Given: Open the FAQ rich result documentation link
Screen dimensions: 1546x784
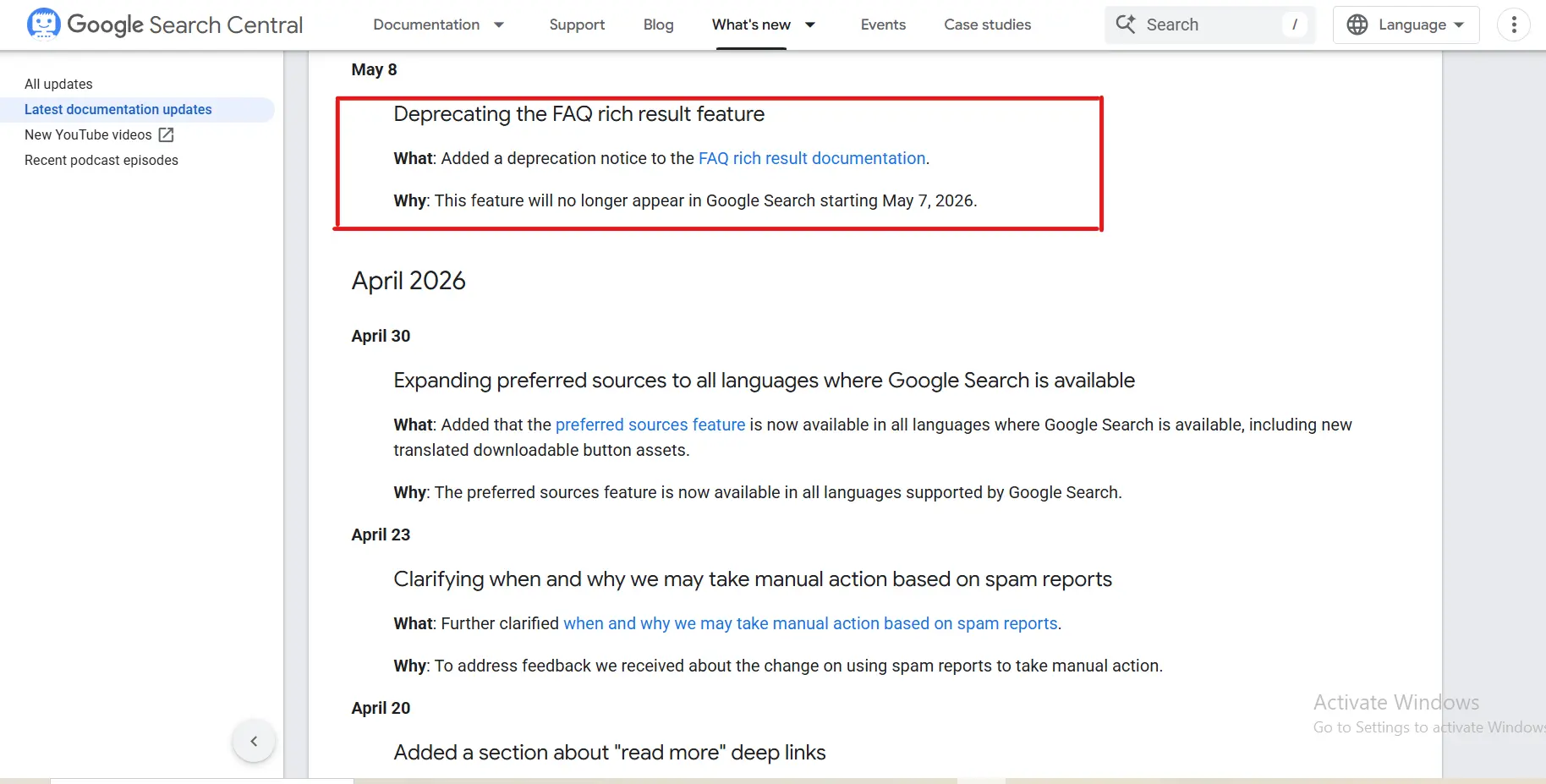Looking at the screenshot, I should click(812, 158).
